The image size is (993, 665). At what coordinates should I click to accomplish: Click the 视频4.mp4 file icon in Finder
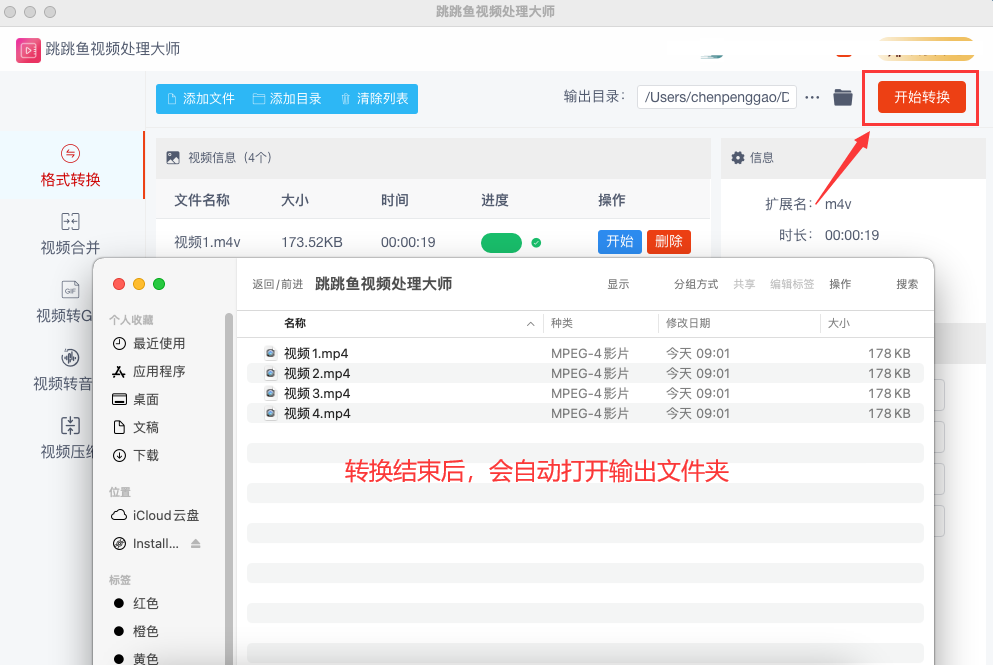click(x=270, y=414)
